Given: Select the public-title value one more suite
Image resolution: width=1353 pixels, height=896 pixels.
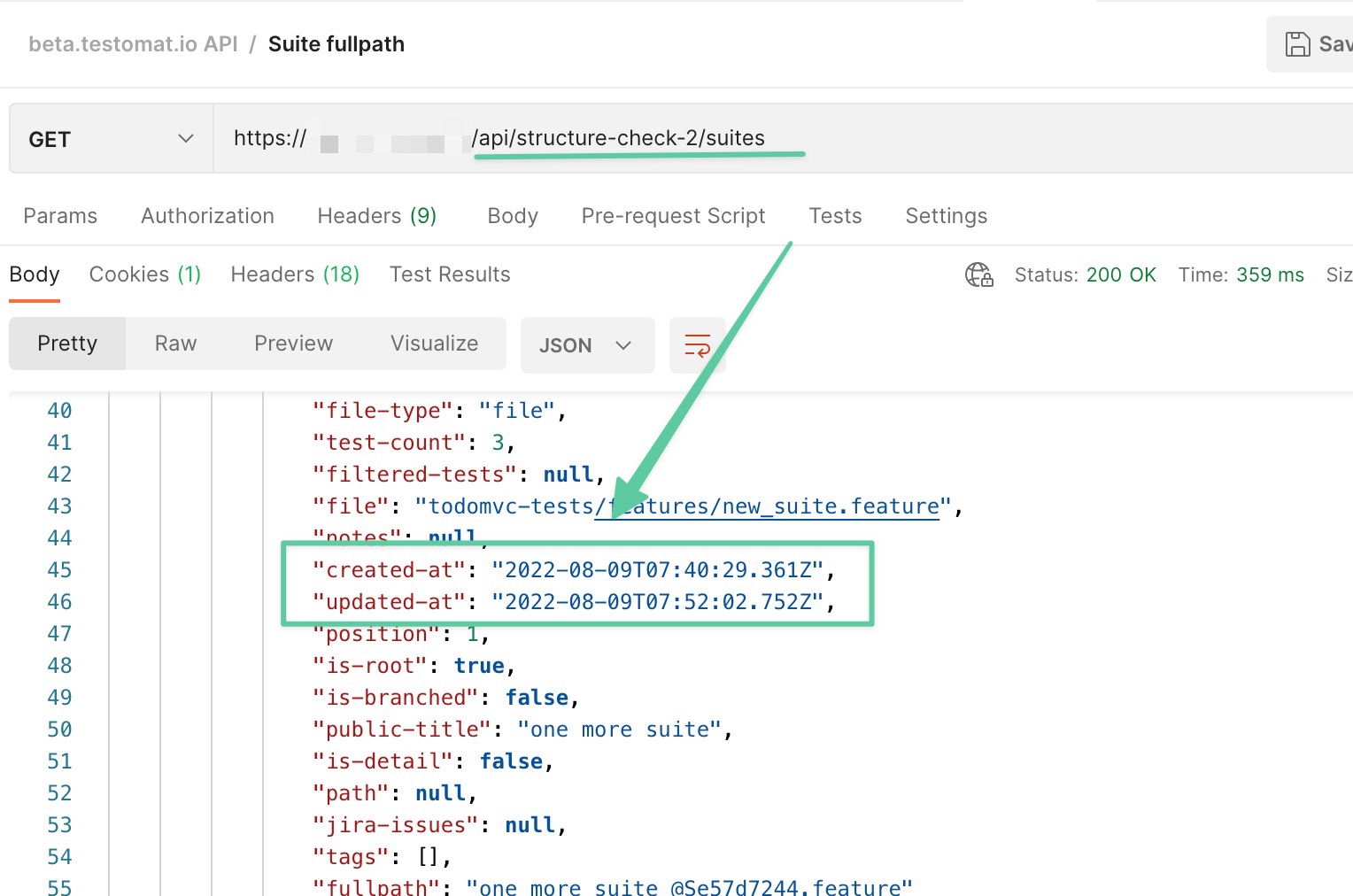Looking at the screenshot, I should (619, 730).
